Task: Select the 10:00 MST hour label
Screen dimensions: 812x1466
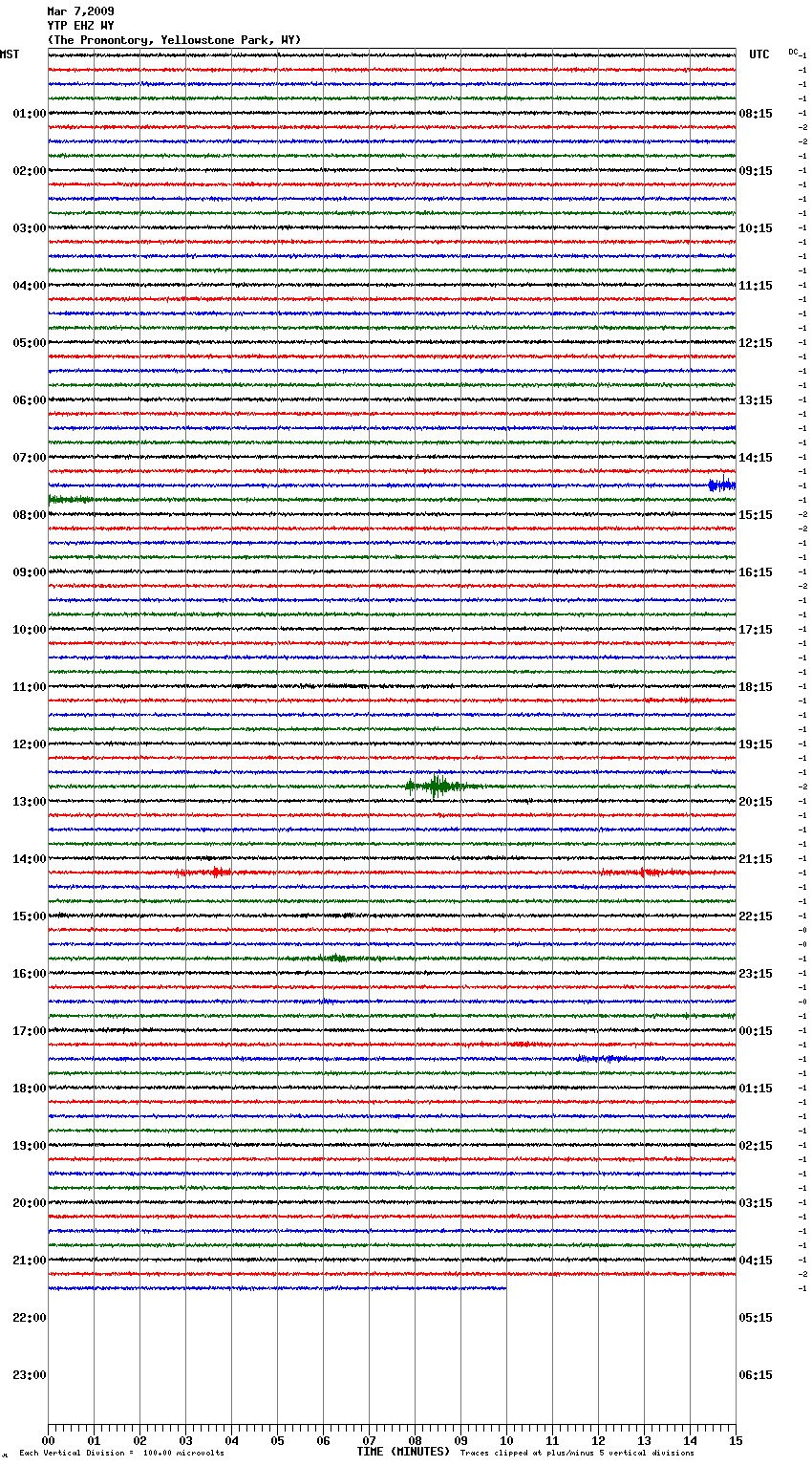Action: tap(30, 630)
